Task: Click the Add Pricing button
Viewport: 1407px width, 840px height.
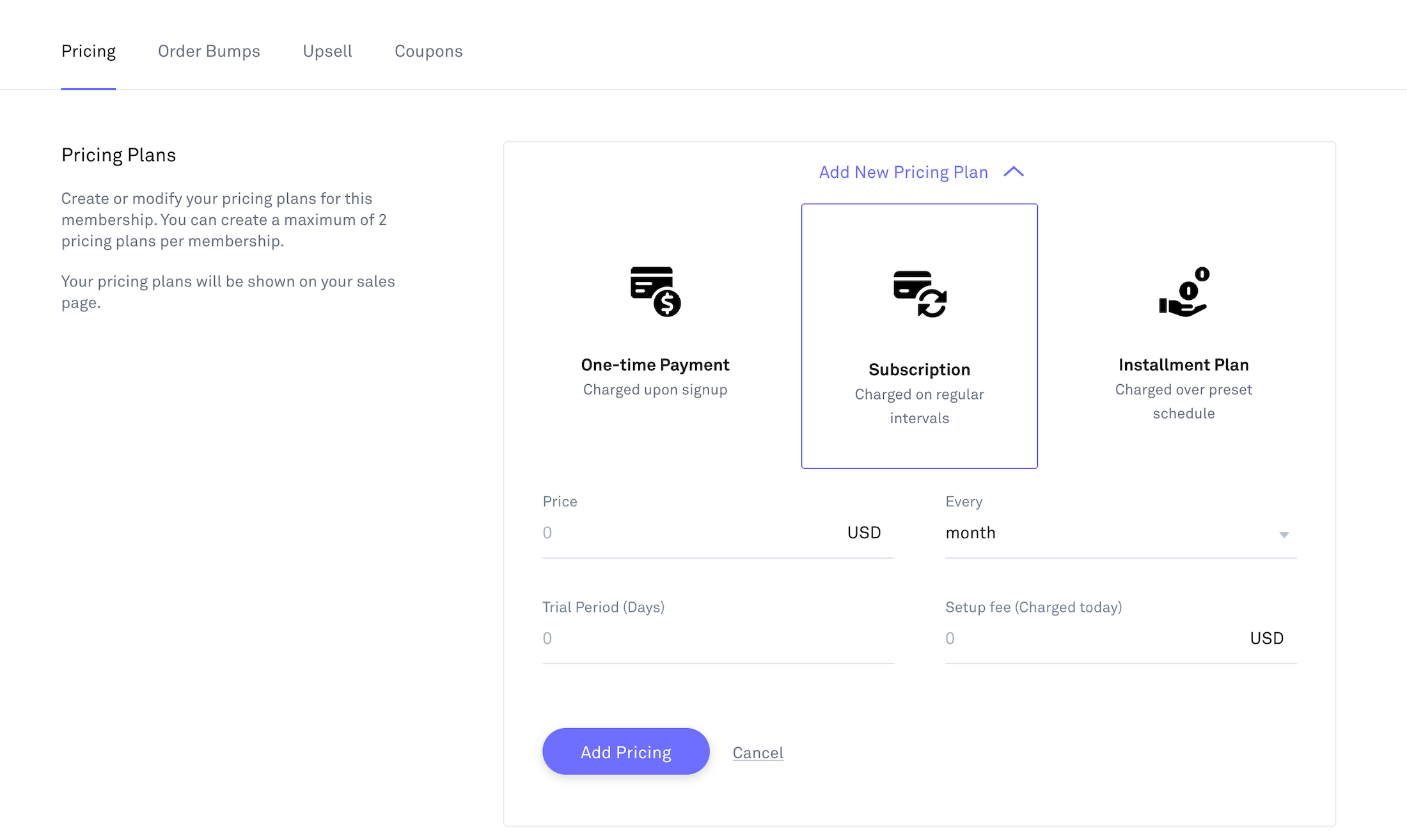Action: pyautogui.click(x=625, y=751)
